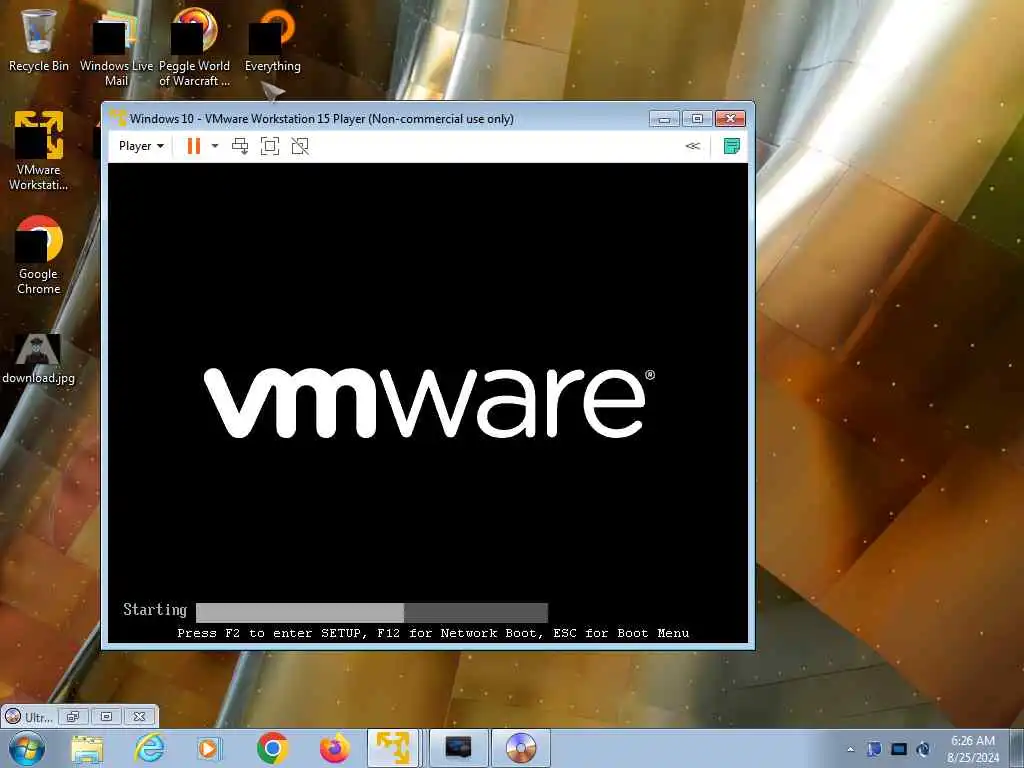Screen dimensions: 1024x768
Task: Click the first flag-shaped tray icon
Action: click(x=874, y=749)
